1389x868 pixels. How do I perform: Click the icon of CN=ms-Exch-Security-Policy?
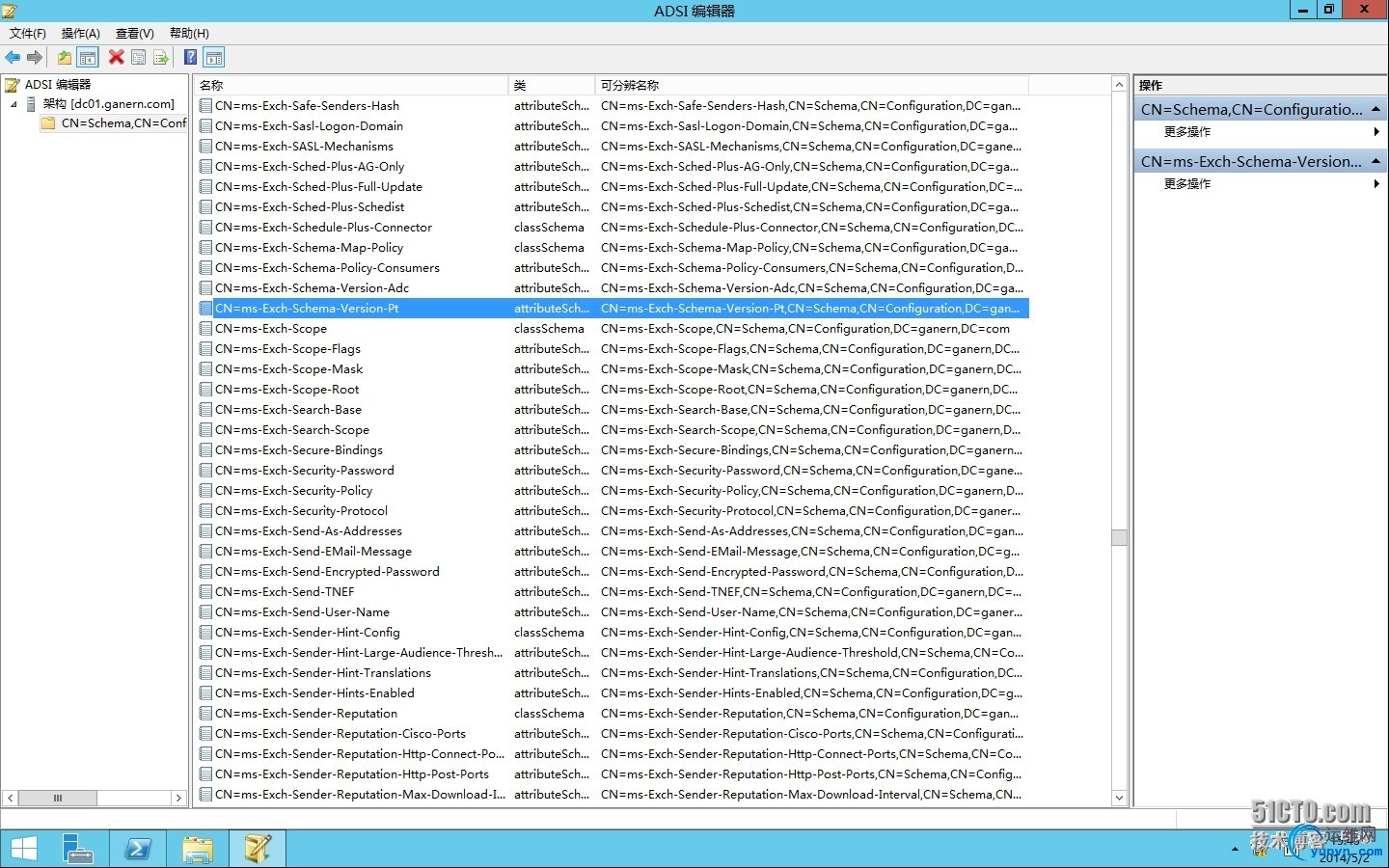point(205,491)
